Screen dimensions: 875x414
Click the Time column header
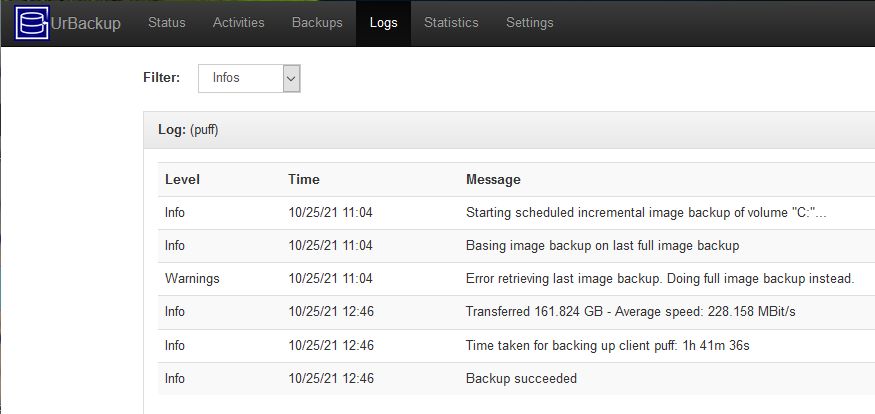pos(304,179)
